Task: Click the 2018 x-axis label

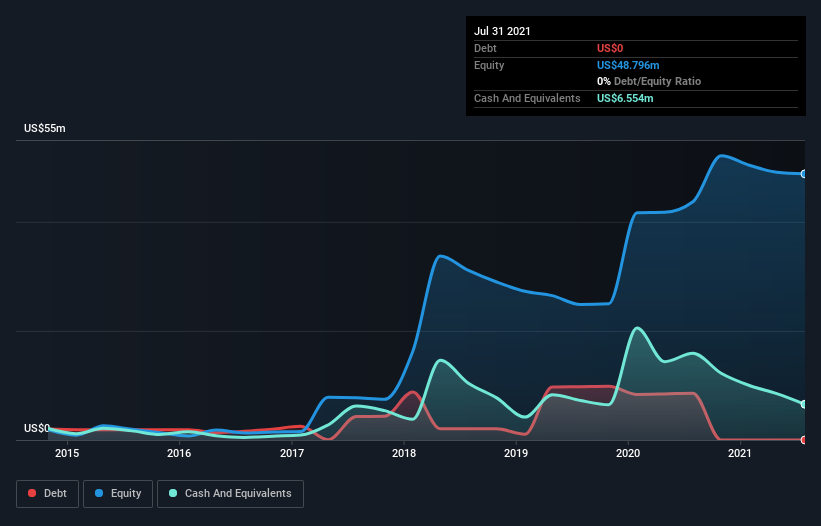Action: (x=404, y=453)
